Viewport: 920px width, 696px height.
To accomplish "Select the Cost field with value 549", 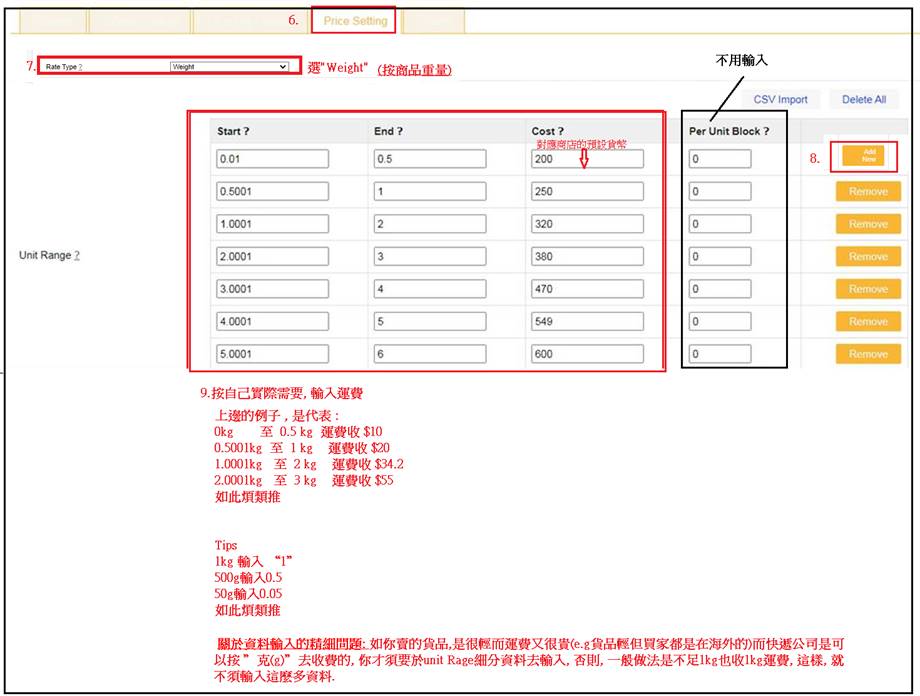I will coord(587,322).
